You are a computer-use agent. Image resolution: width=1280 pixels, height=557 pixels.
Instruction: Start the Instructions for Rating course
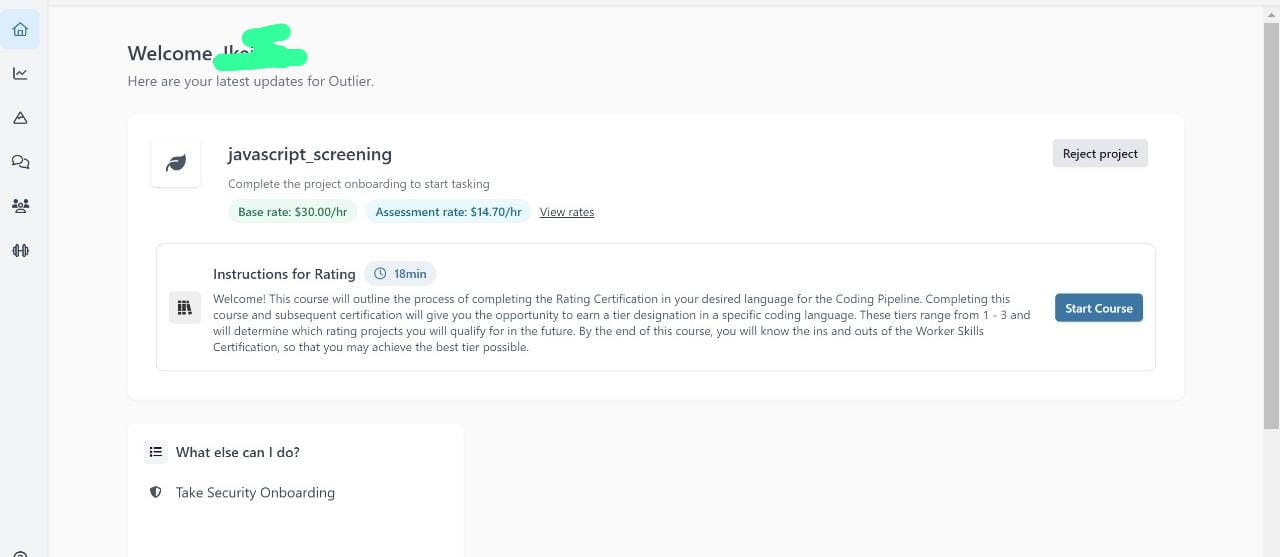point(1098,308)
